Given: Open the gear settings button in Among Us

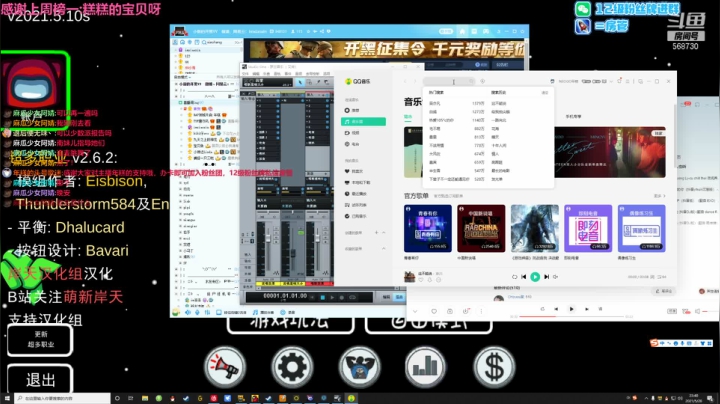Looking at the screenshot, I should (x=292, y=367).
